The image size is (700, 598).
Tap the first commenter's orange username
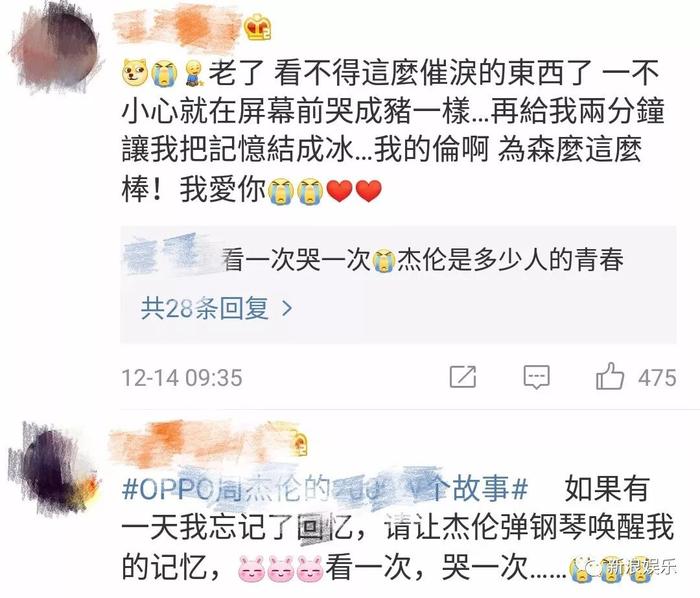point(179,27)
